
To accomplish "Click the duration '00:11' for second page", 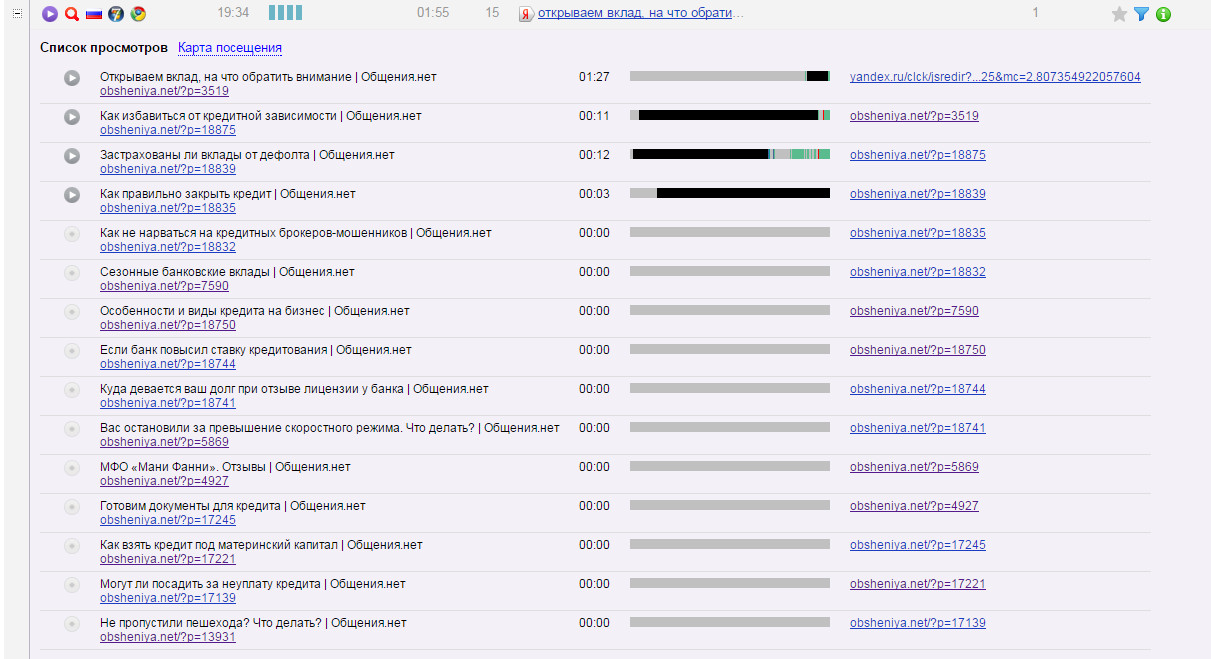I will (594, 116).
